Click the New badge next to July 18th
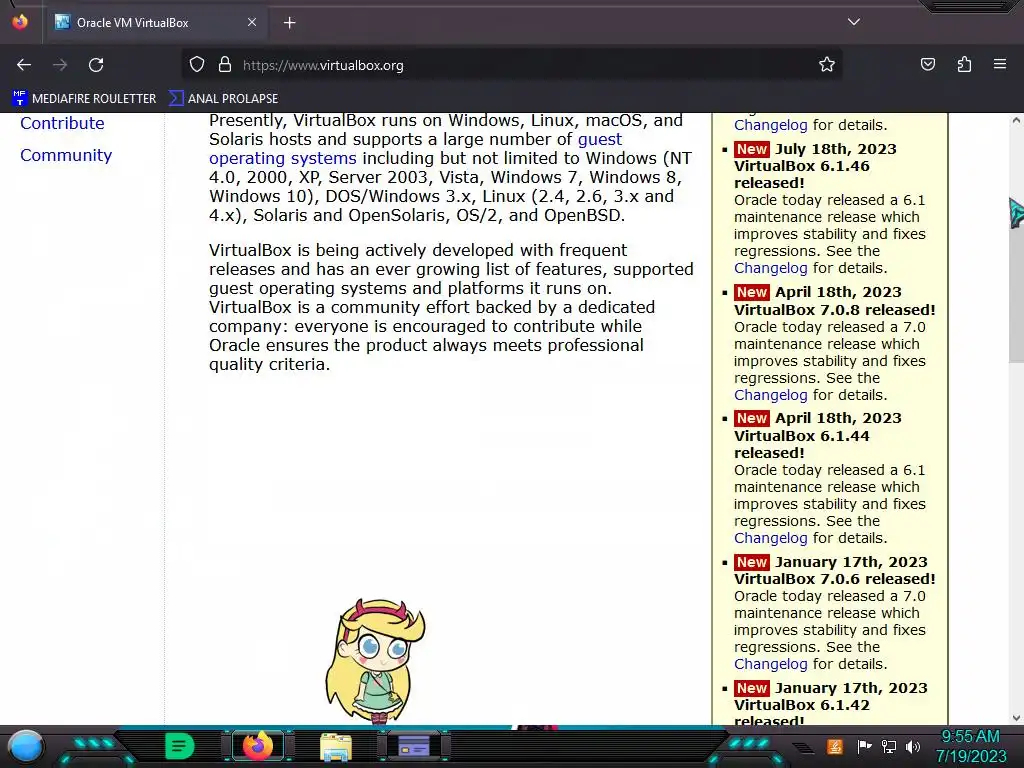 tap(752, 149)
